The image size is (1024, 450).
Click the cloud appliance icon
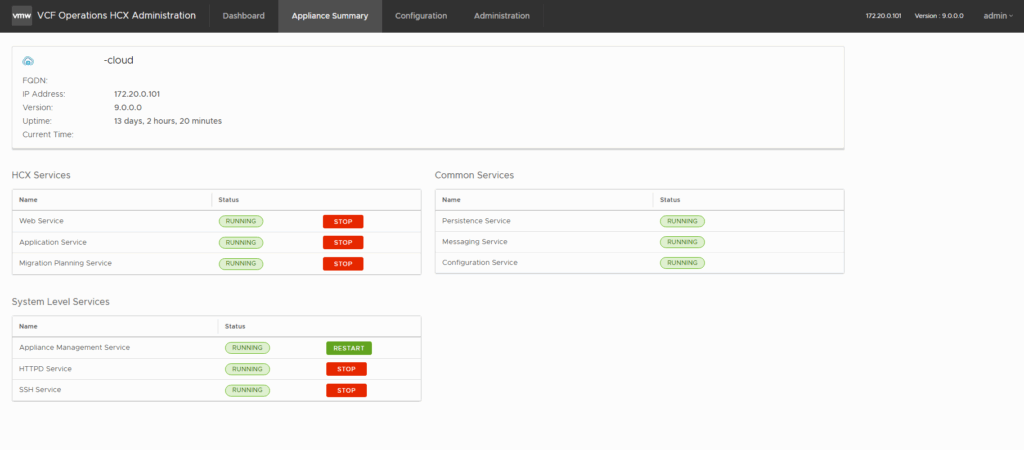[28, 61]
